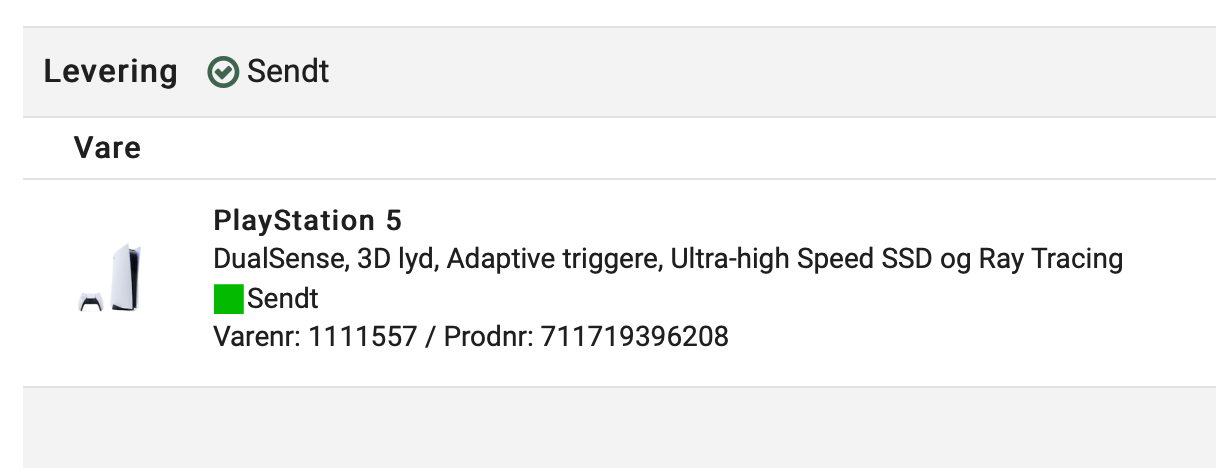Open the PlayStation 5 product thumbnail
Screen dimensions: 1216x468
point(110,278)
